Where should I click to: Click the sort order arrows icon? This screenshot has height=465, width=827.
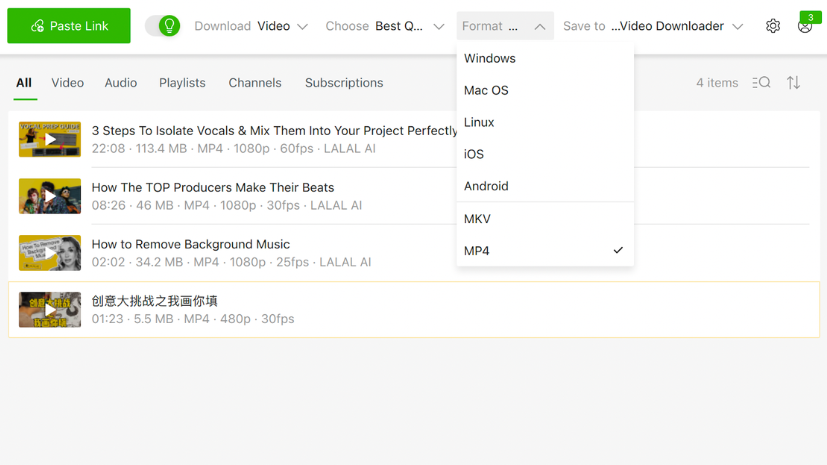pos(793,83)
